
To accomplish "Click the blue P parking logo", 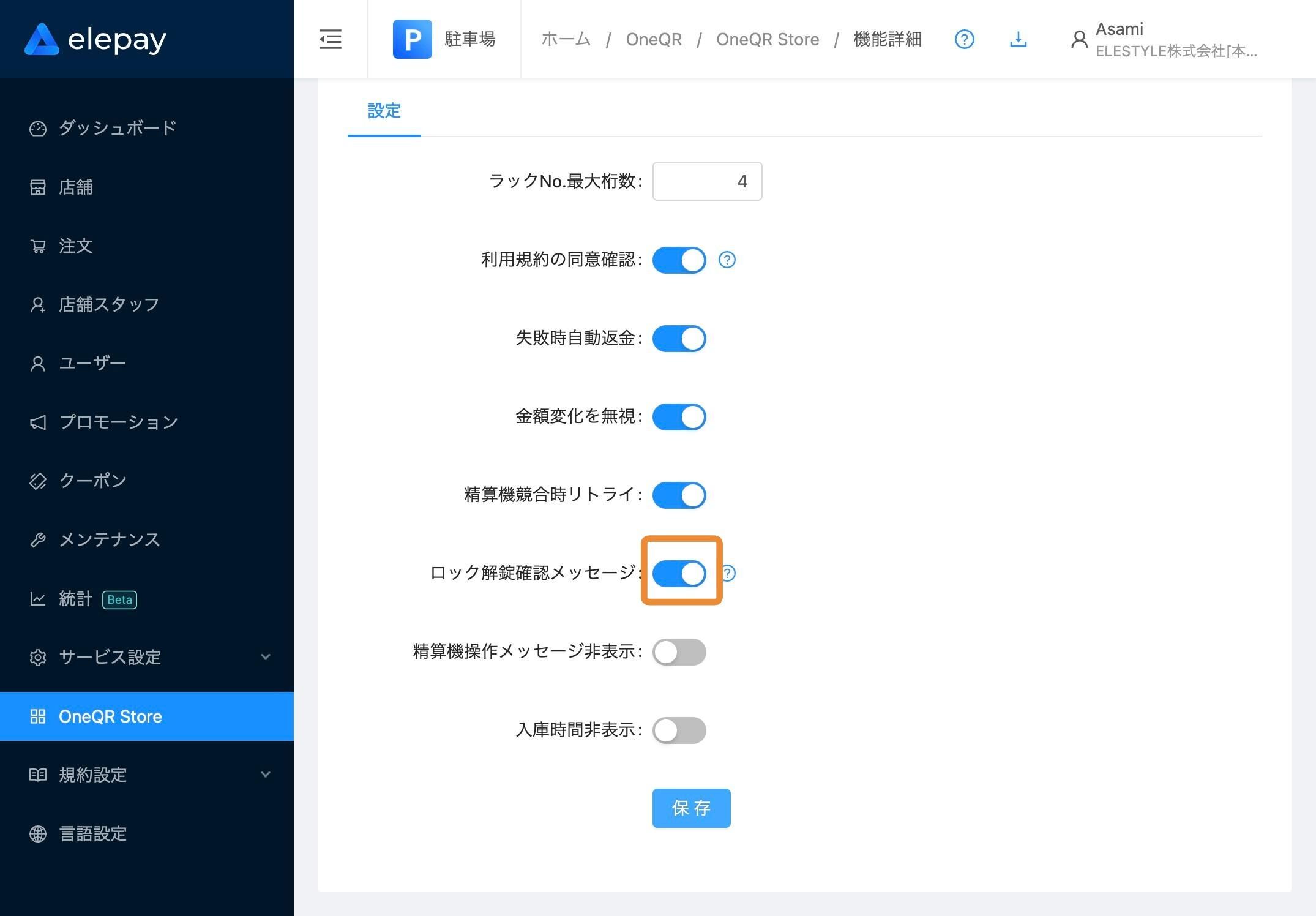I will pos(412,39).
